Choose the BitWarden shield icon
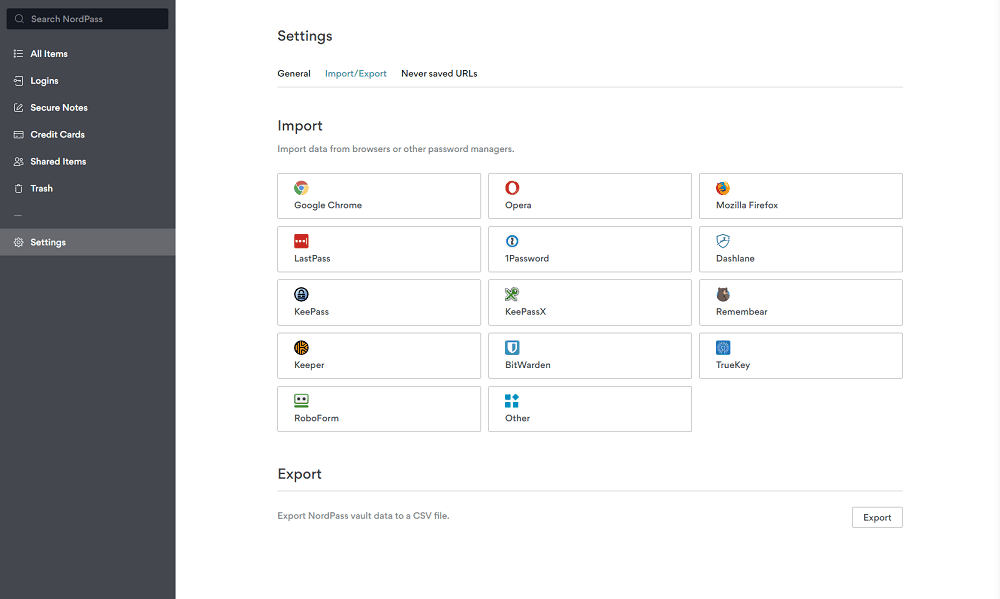 click(512, 348)
